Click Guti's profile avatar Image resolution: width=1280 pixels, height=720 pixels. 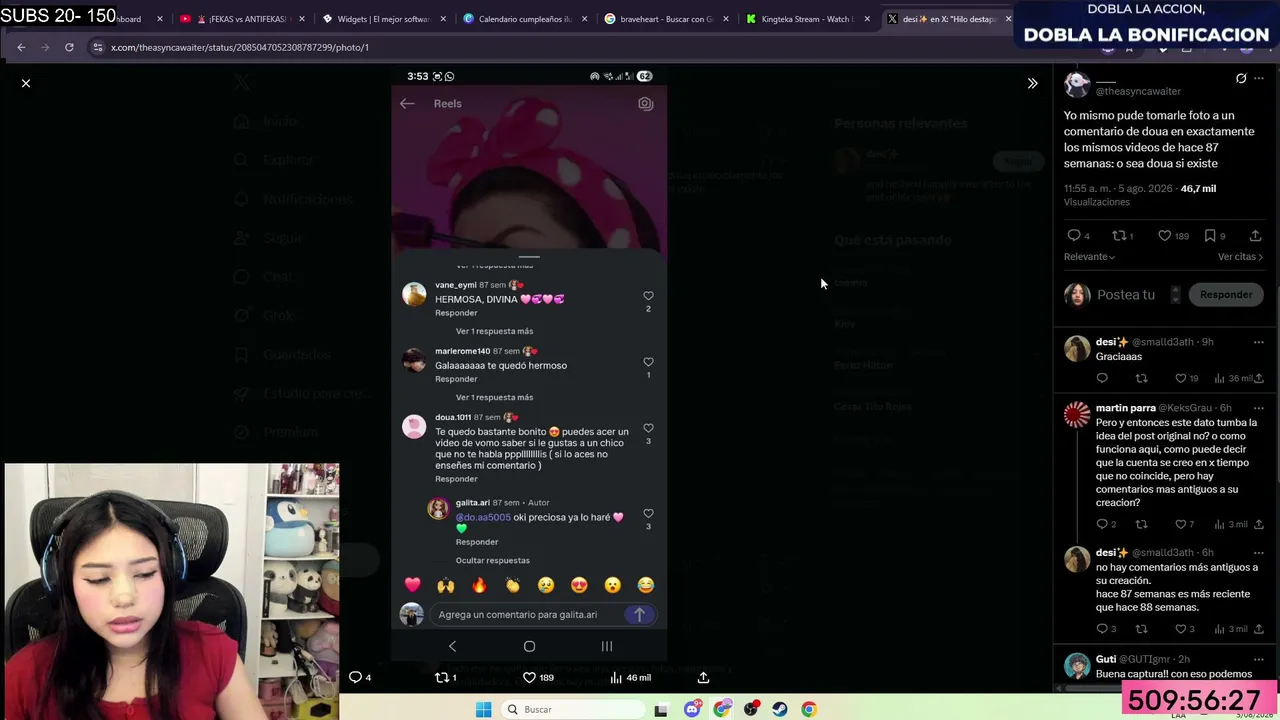[x=1077, y=666]
